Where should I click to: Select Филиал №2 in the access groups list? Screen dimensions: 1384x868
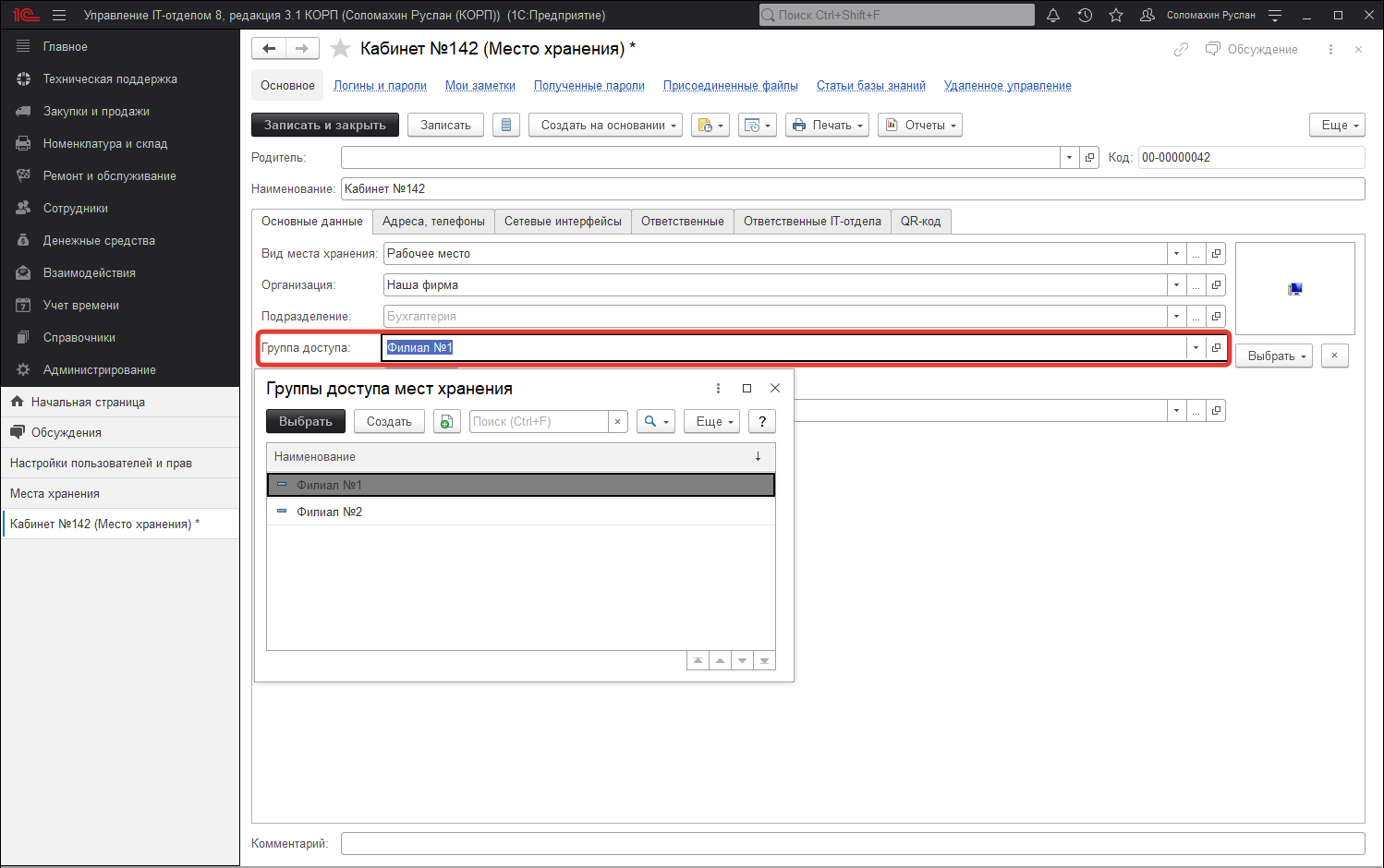[329, 512]
